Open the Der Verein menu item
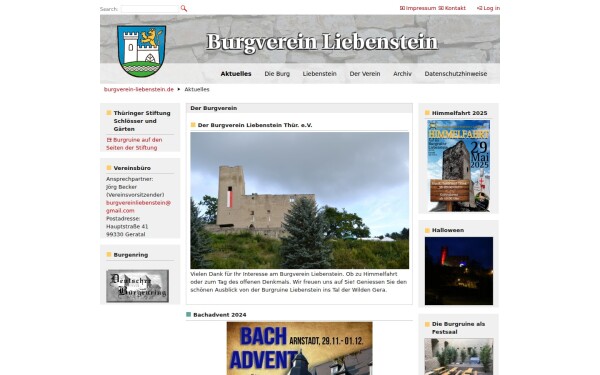Screen dimensions: 600x375 coord(365,73)
